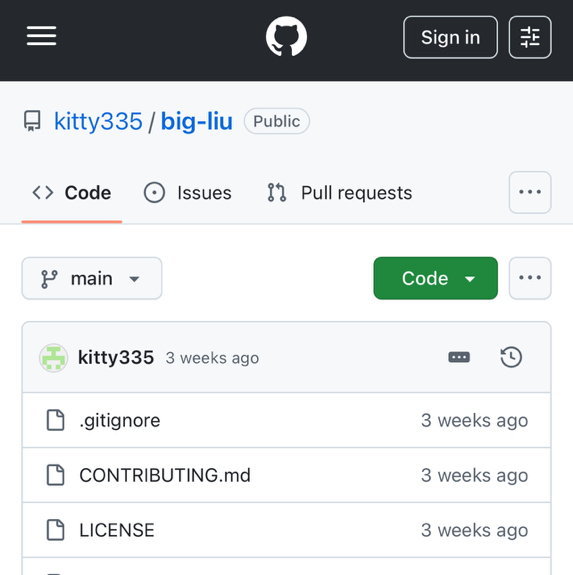This screenshot has width=573, height=575.
Task: Open kitty335 owner profile link
Action: click(x=98, y=121)
